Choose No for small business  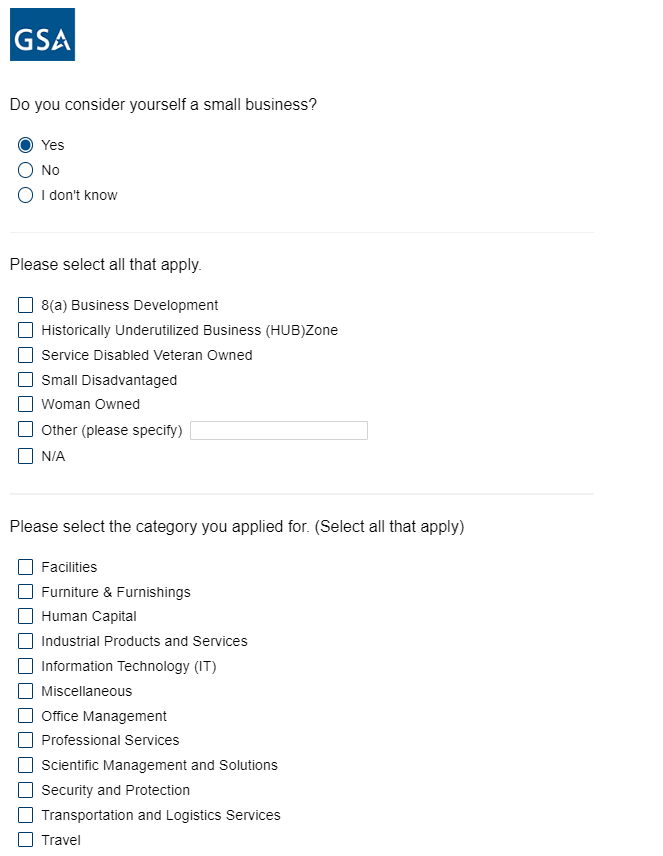pyautogui.click(x=26, y=170)
